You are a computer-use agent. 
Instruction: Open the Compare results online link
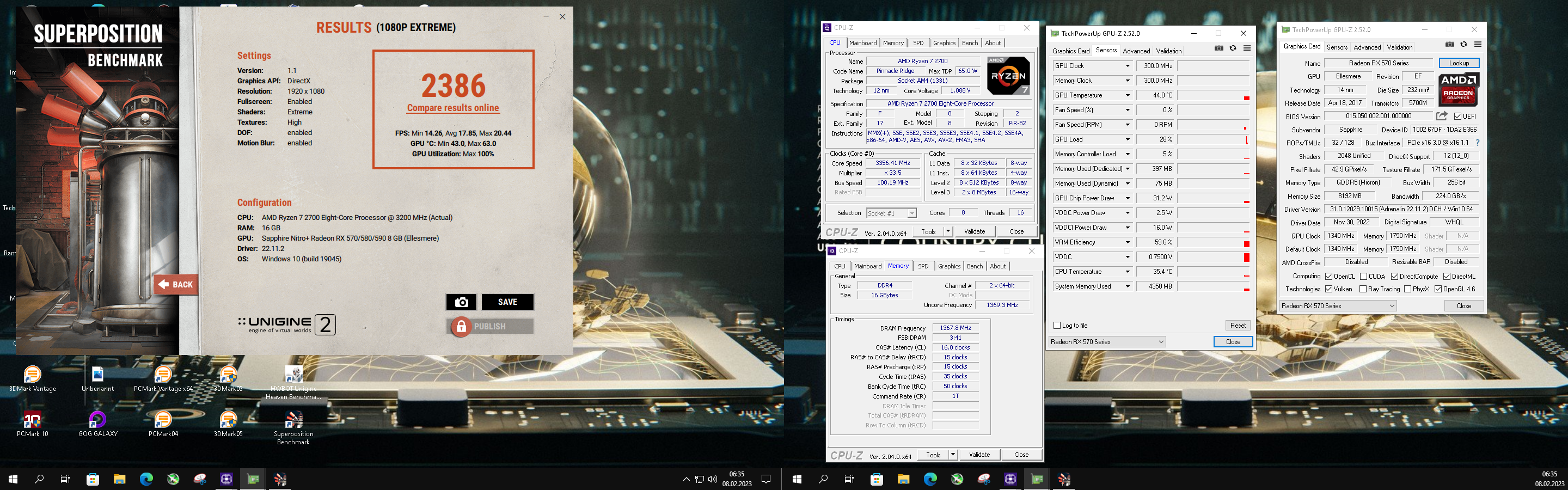pyautogui.click(x=453, y=108)
